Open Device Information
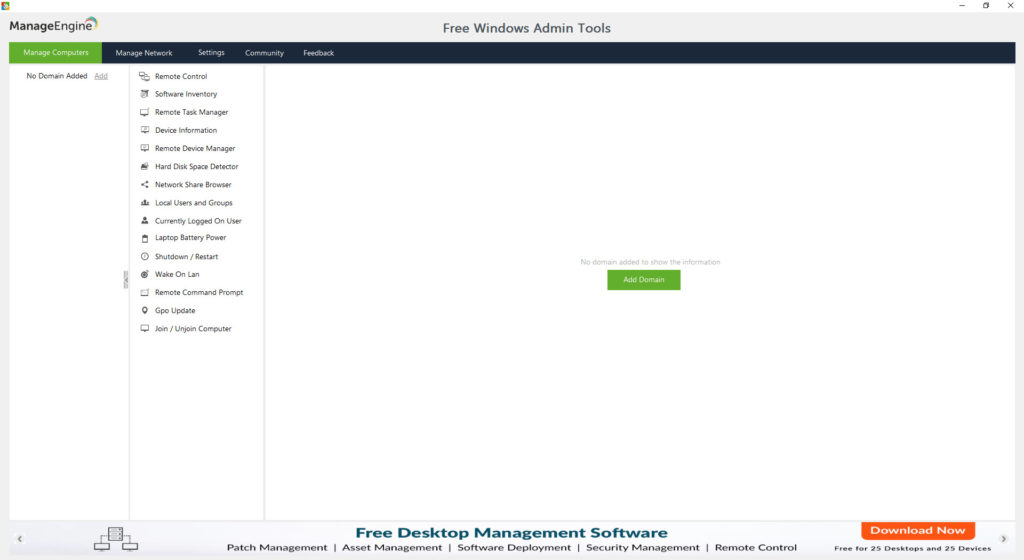 185,130
